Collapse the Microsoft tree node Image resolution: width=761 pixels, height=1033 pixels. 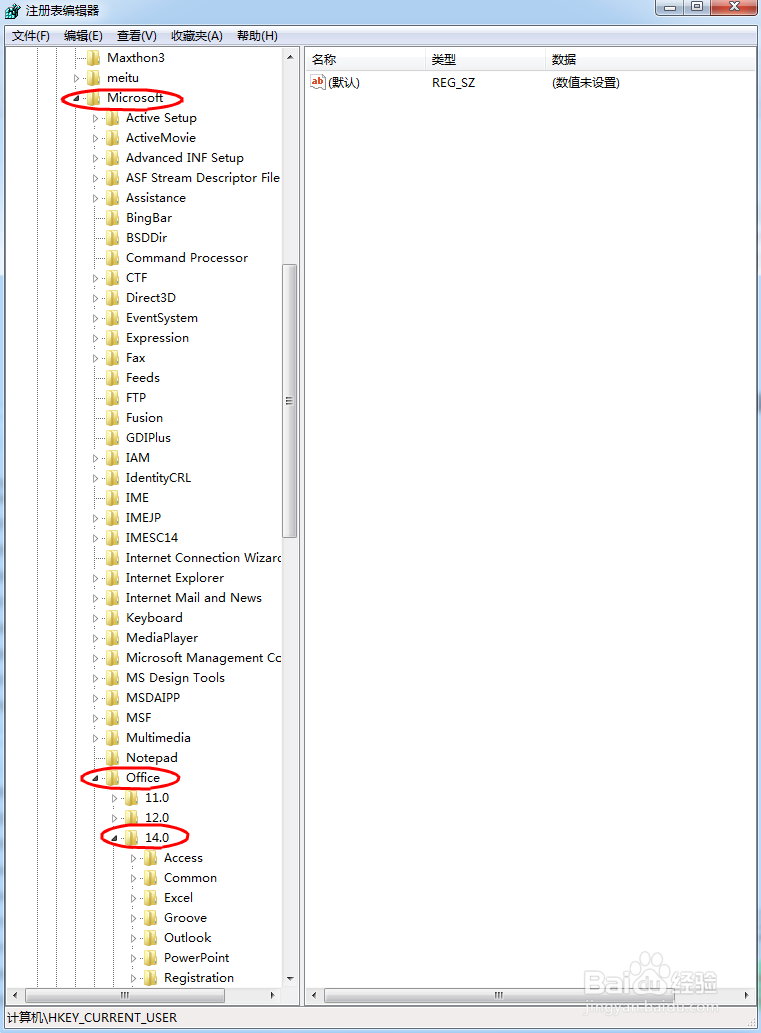pos(76,99)
